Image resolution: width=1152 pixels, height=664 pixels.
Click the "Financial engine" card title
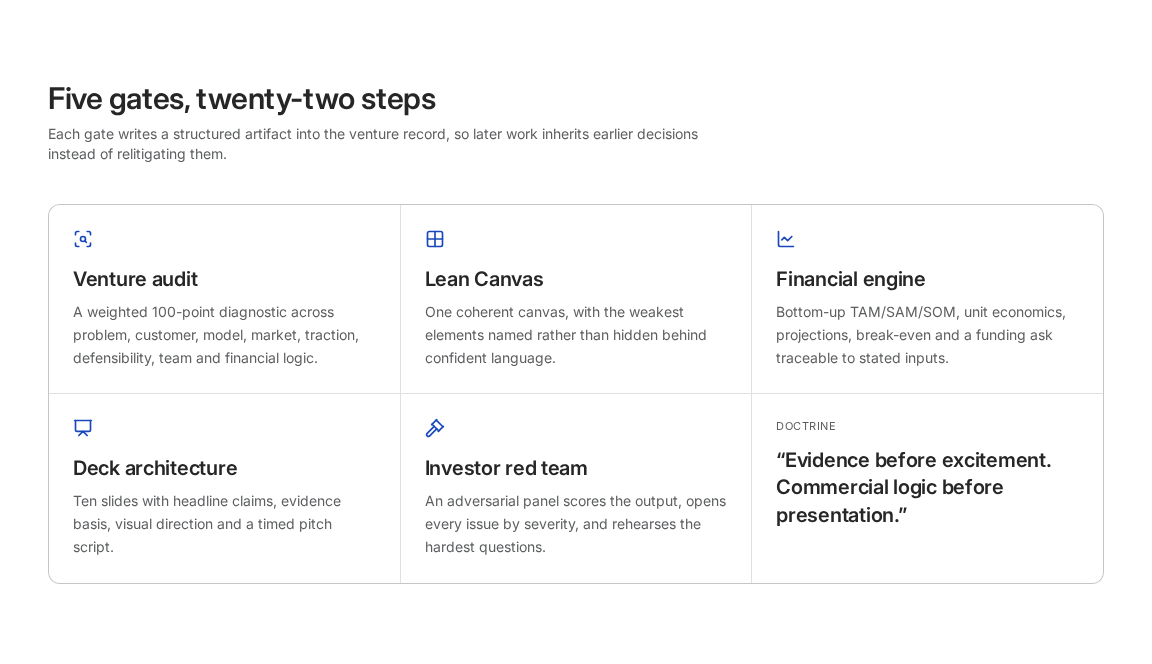[x=850, y=279]
